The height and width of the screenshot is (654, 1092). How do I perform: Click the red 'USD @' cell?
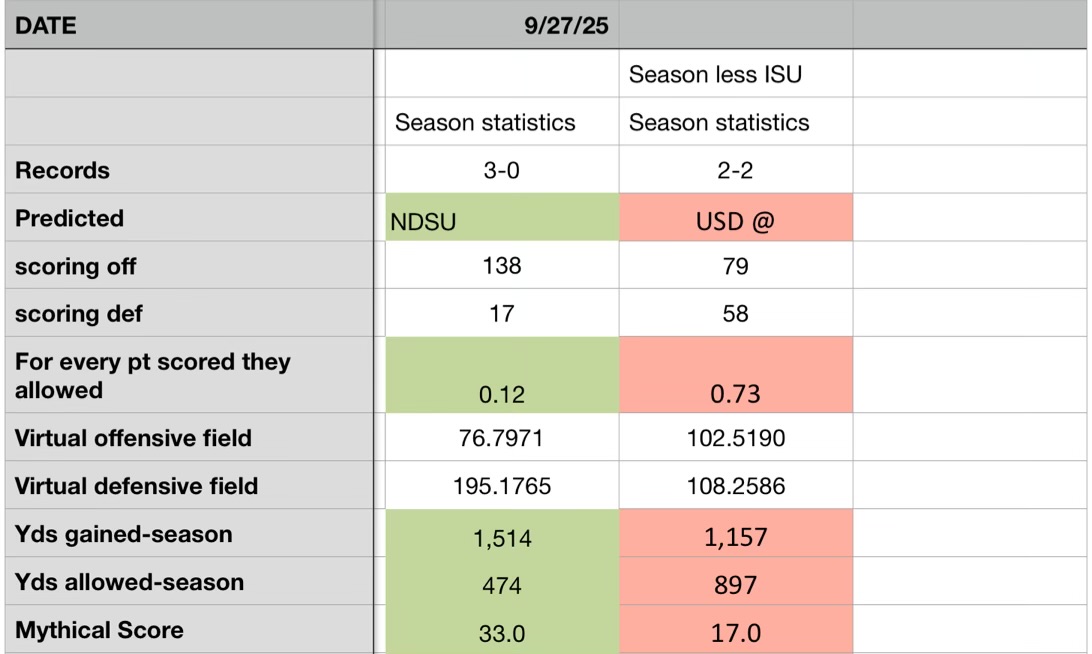pos(735,219)
